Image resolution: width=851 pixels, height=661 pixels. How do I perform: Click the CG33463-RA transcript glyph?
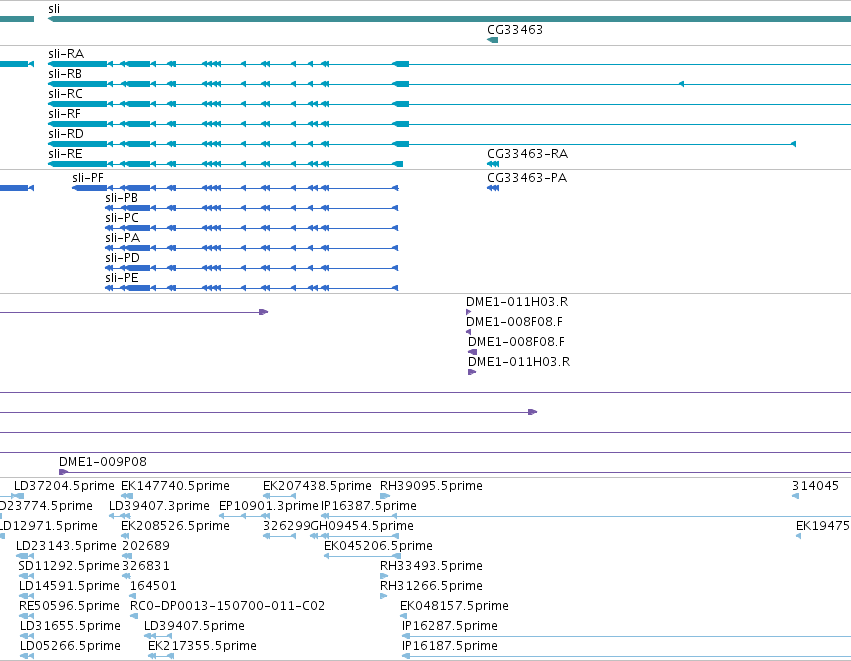point(493,164)
